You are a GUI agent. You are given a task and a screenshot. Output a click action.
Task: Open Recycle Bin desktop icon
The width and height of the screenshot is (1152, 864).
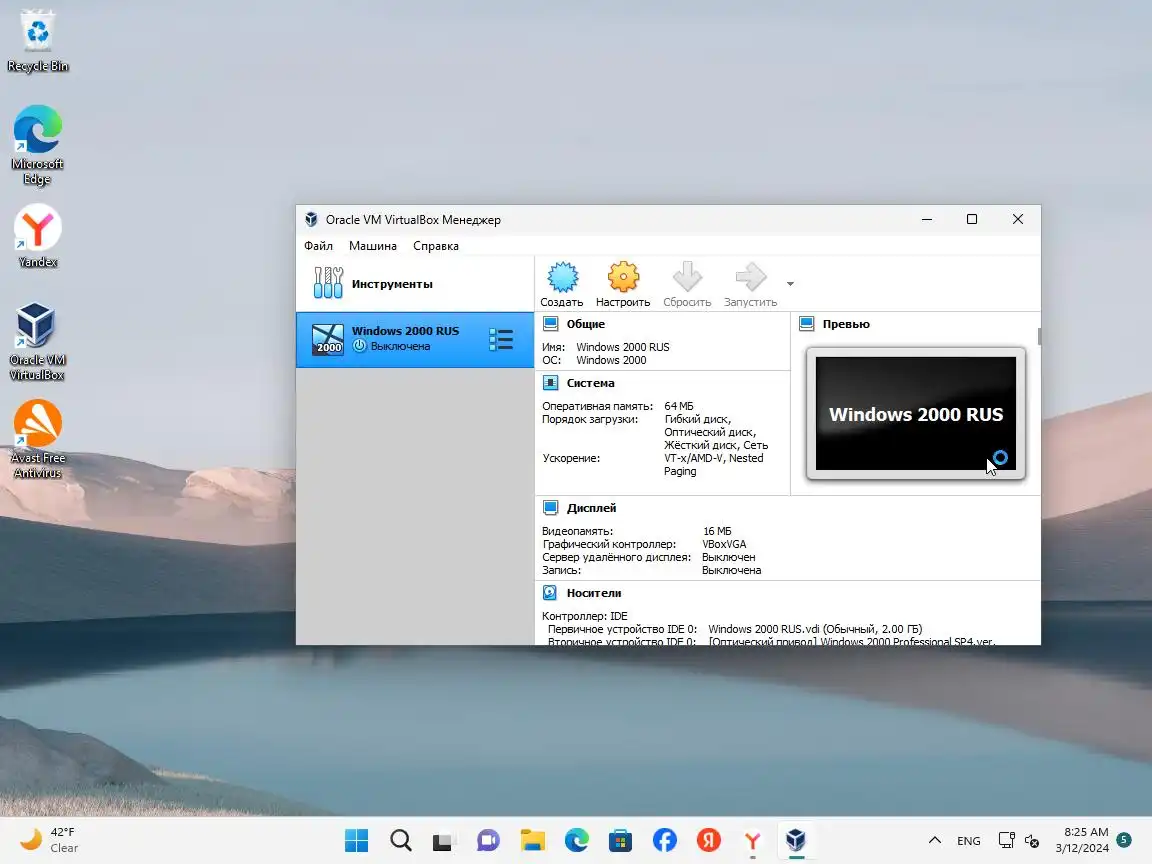point(37,40)
